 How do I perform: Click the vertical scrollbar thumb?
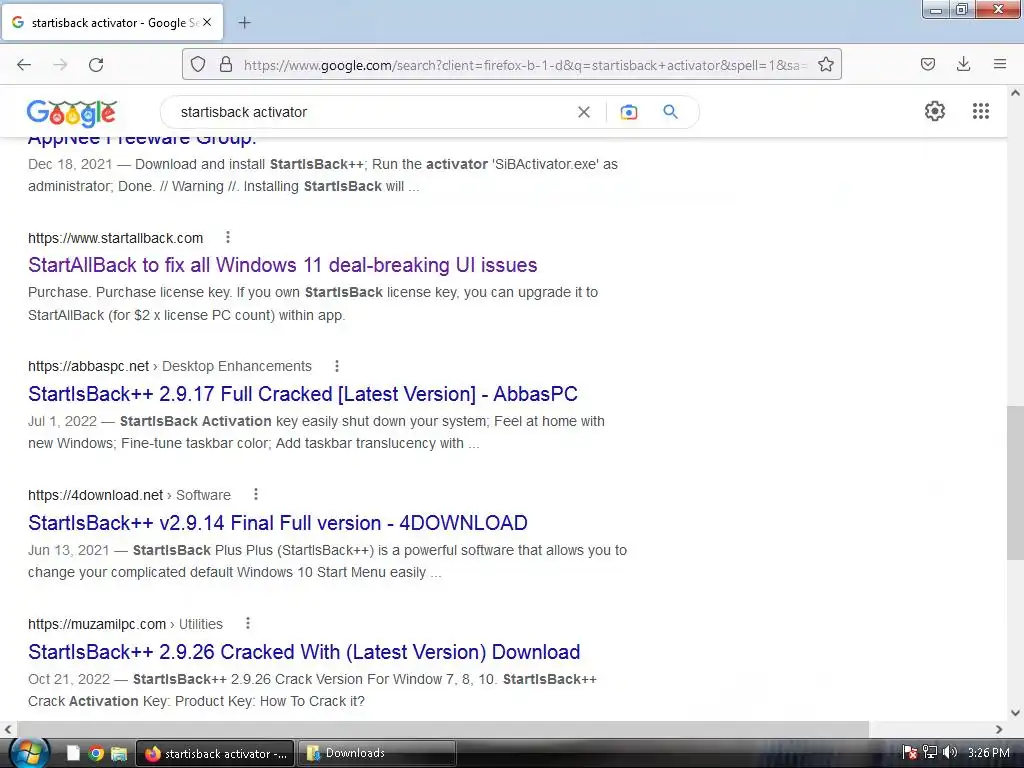(x=1015, y=482)
